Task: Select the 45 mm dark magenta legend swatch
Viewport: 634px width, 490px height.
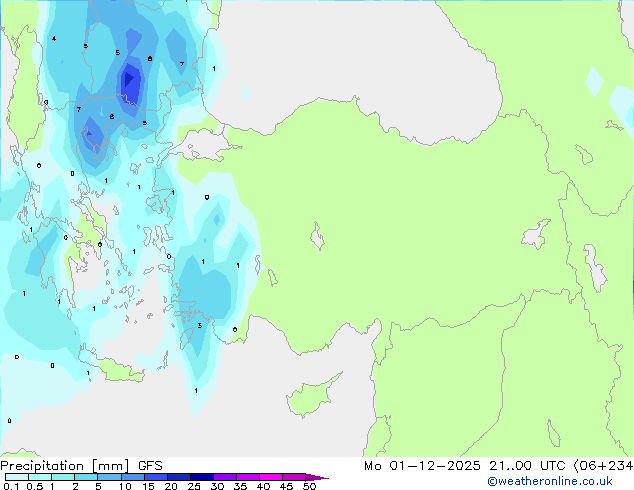Action: 294,477
